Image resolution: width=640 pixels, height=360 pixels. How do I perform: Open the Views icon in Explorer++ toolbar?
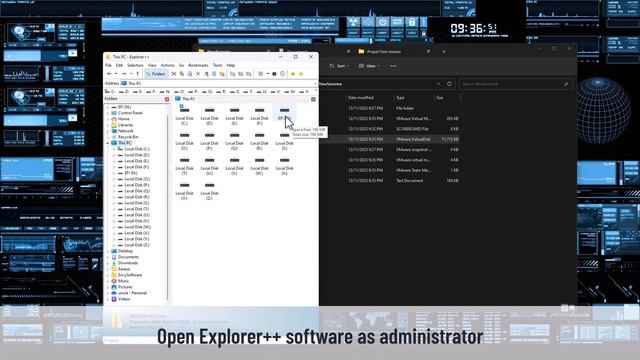click(260, 74)
